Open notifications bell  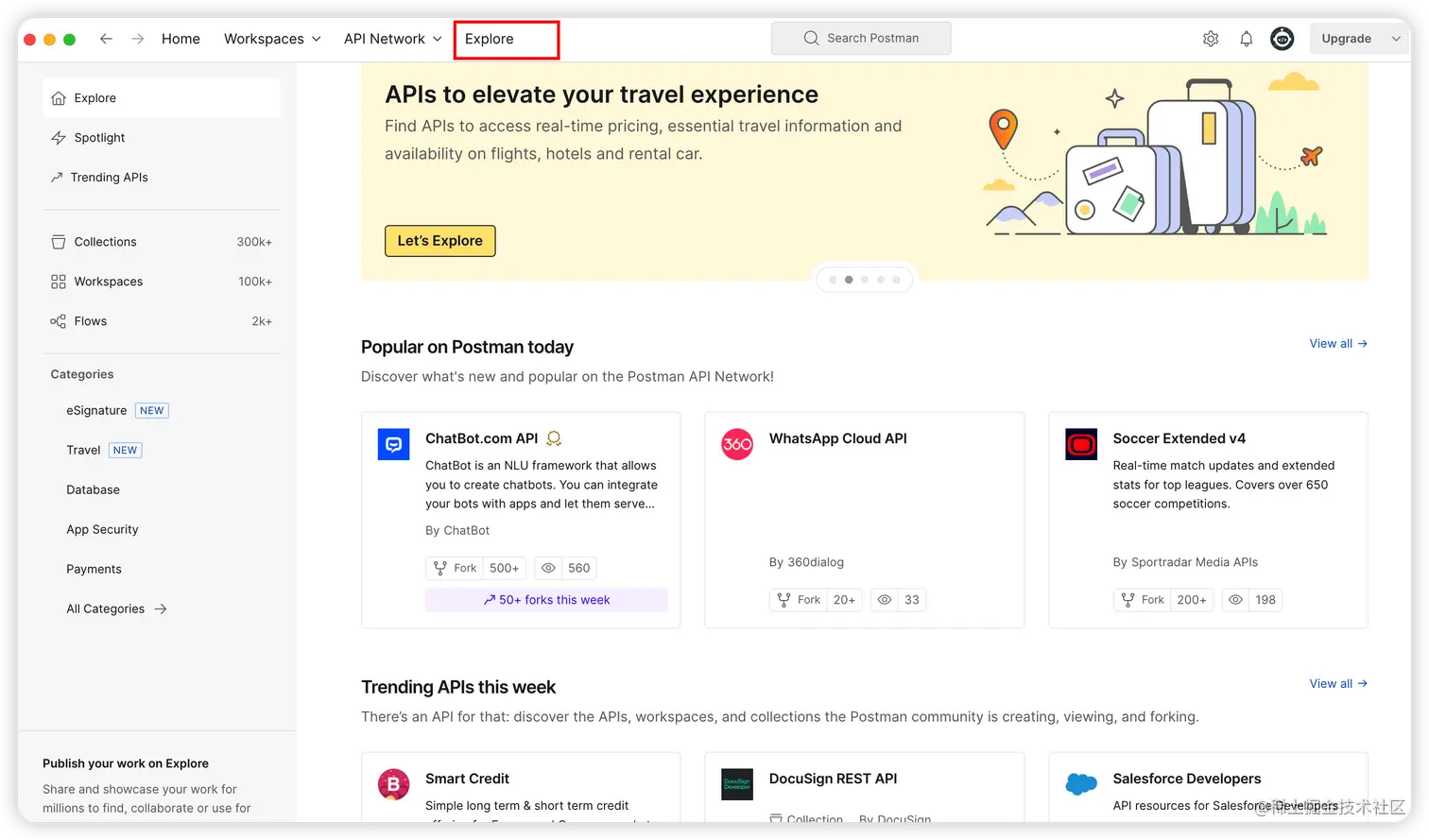click(x=1247, y=39)
